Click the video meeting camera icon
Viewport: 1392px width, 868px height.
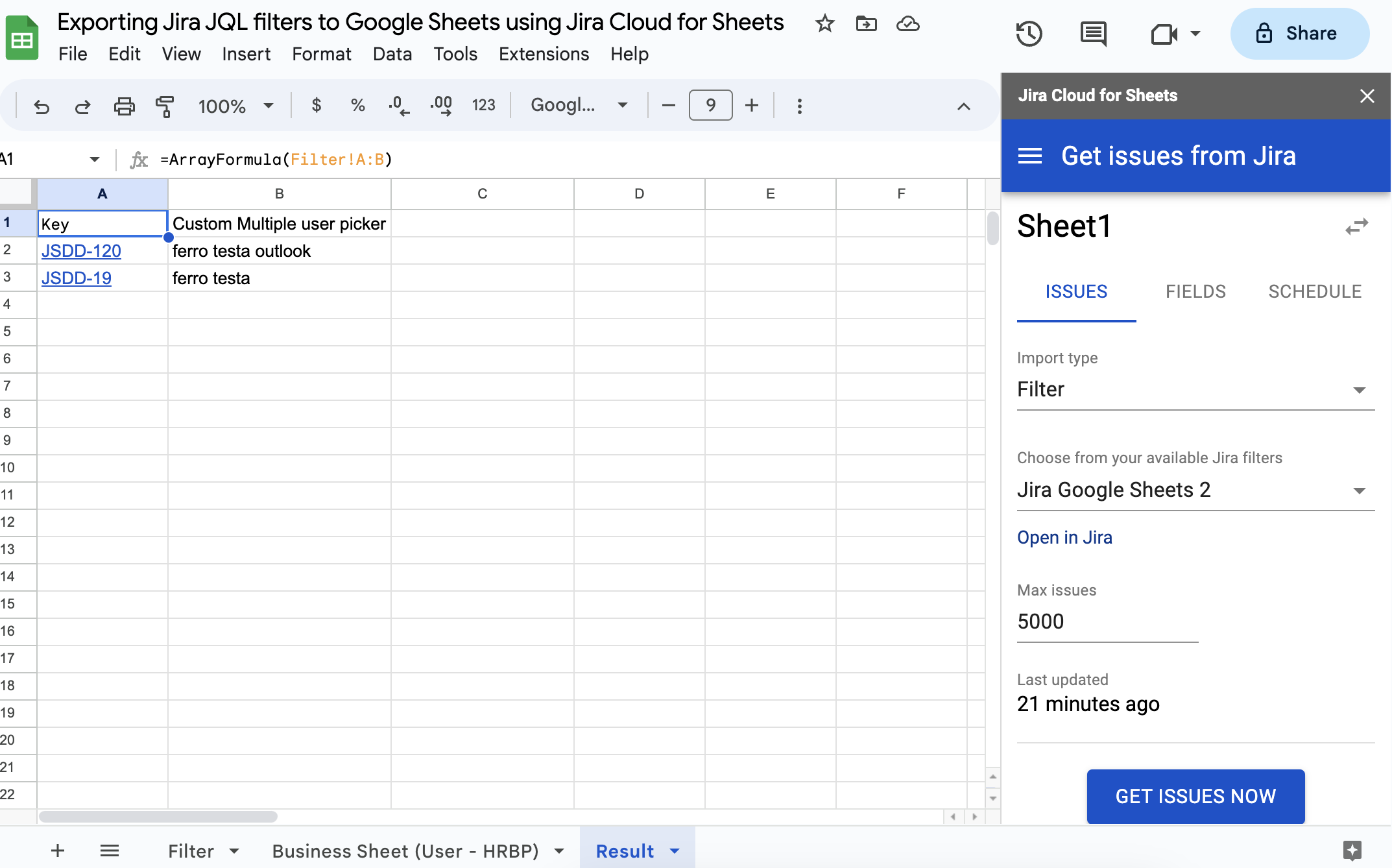click(1164, 34)
